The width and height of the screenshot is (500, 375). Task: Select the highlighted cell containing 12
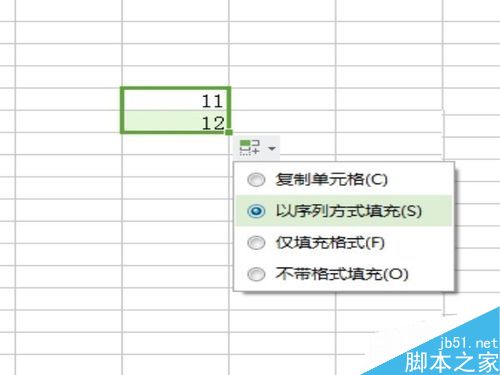pos(176,121)
